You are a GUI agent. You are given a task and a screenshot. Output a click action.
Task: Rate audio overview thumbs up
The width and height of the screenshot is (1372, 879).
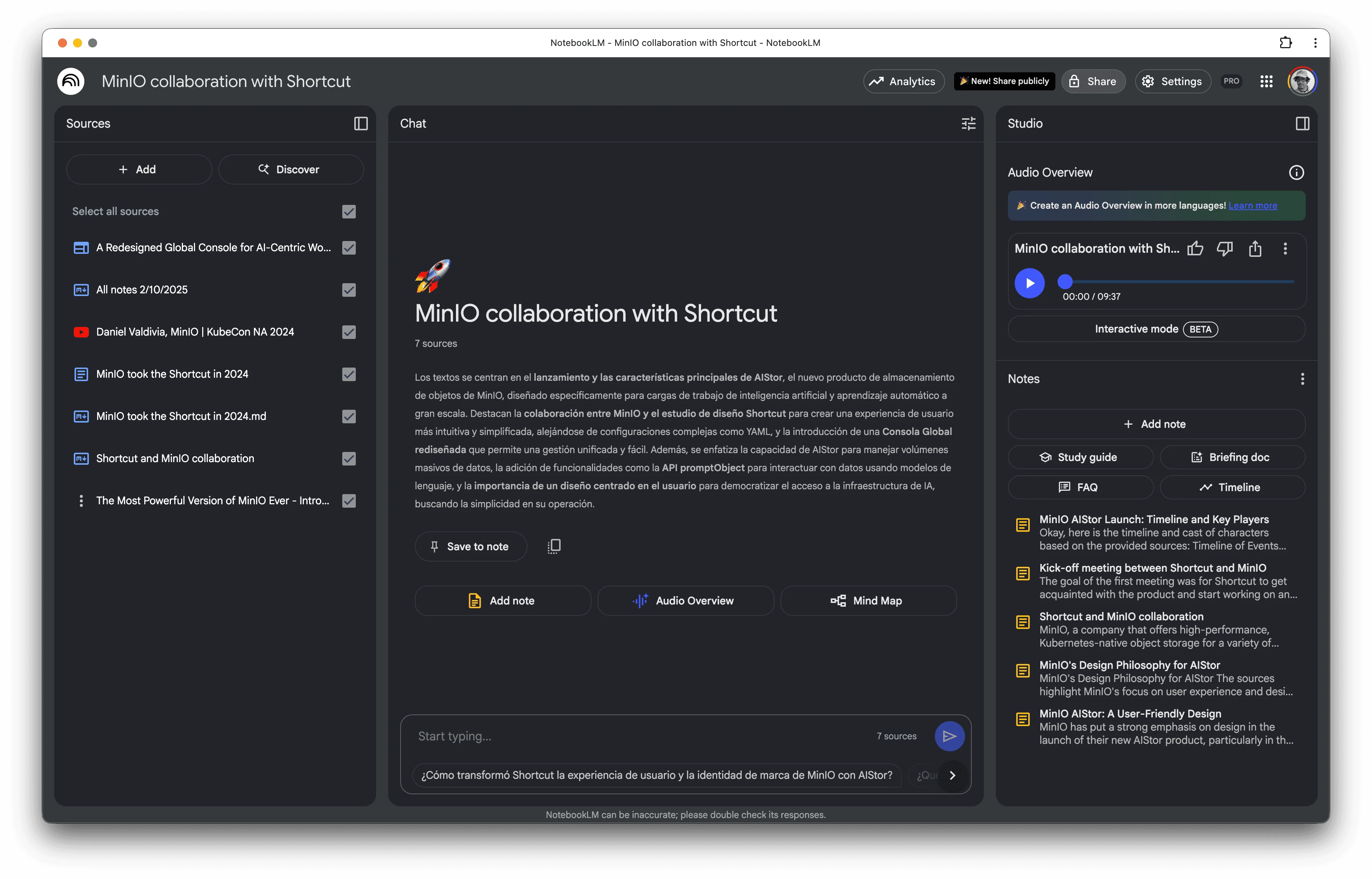[x=1195, y=248]
